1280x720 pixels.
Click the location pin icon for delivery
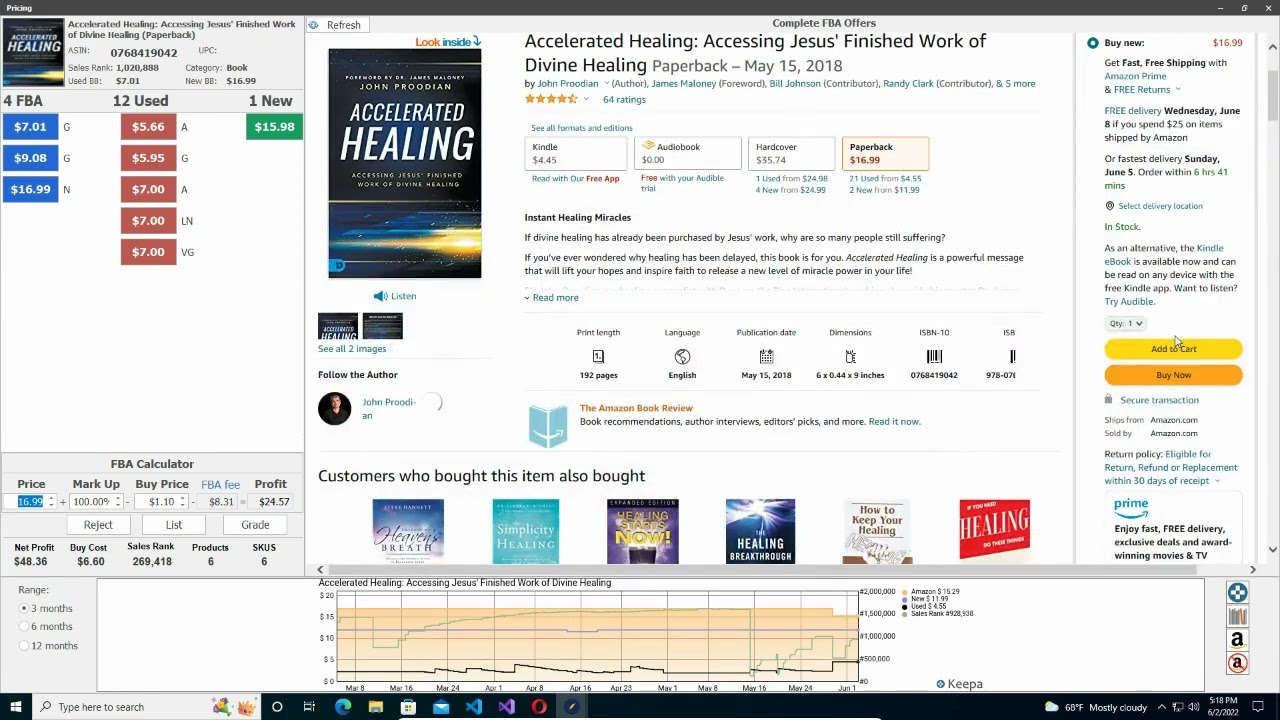click(1109, 206)
